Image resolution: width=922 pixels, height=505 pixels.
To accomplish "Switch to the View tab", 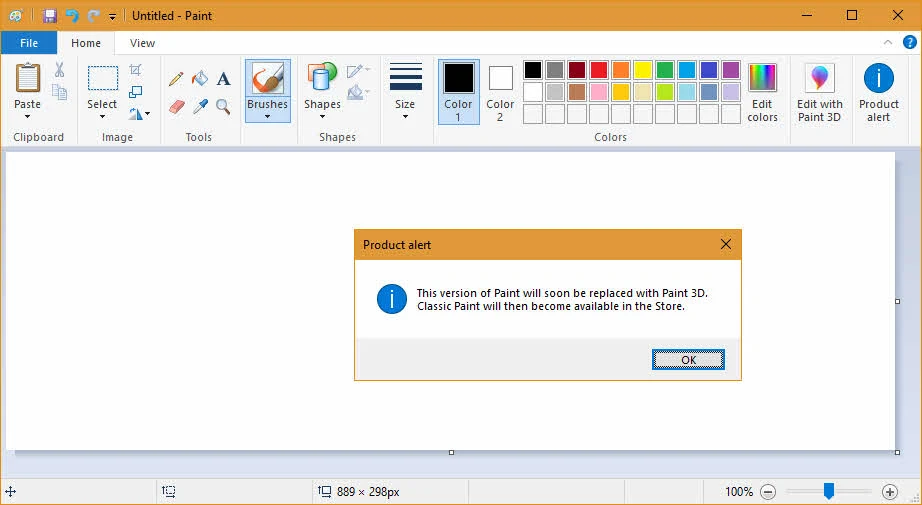I will (x=142, y=43).
